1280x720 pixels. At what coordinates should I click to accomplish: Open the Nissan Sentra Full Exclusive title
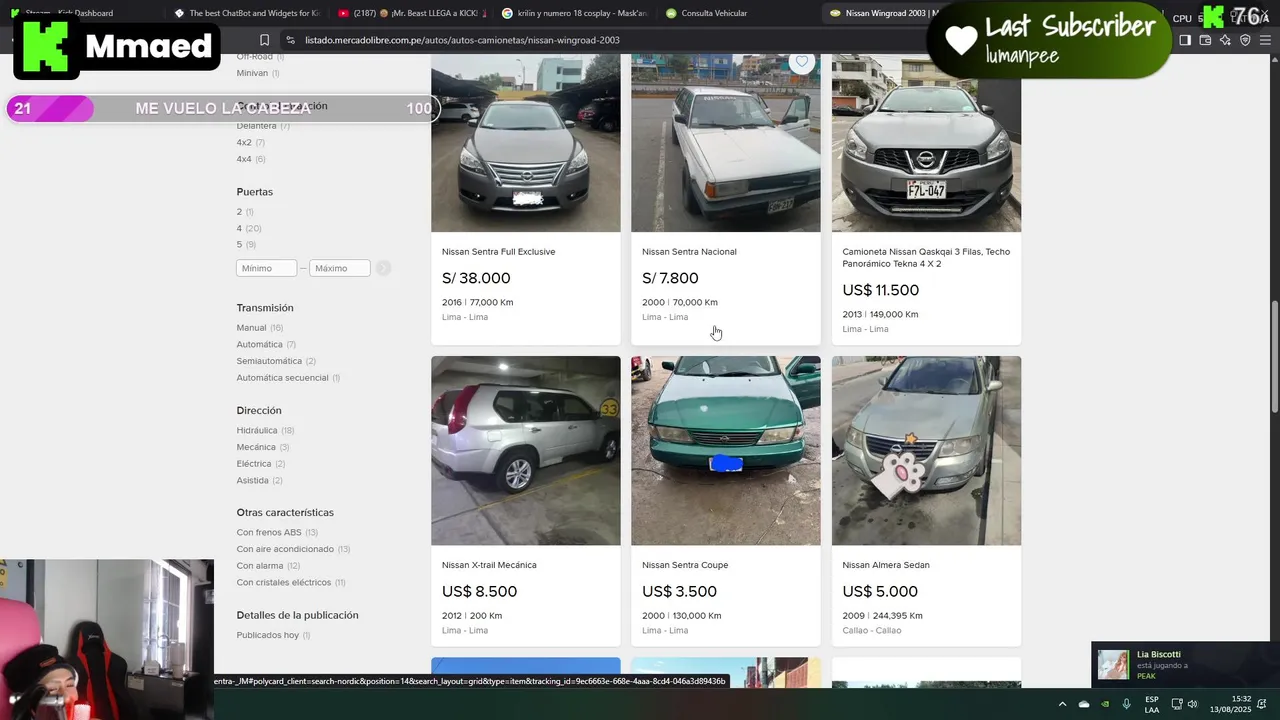pos(498,252)
